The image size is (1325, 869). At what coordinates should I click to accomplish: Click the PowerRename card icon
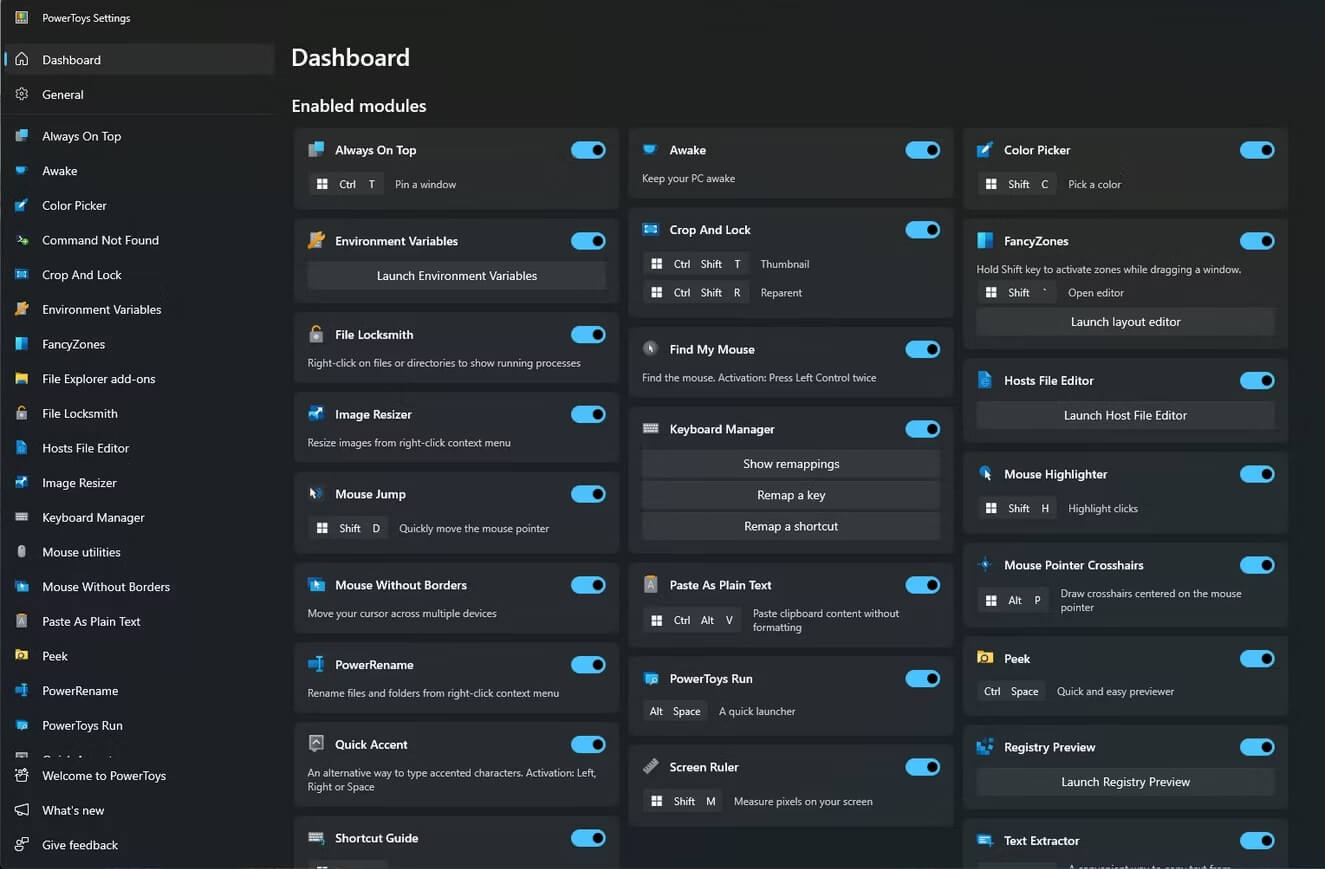(316, 665)
